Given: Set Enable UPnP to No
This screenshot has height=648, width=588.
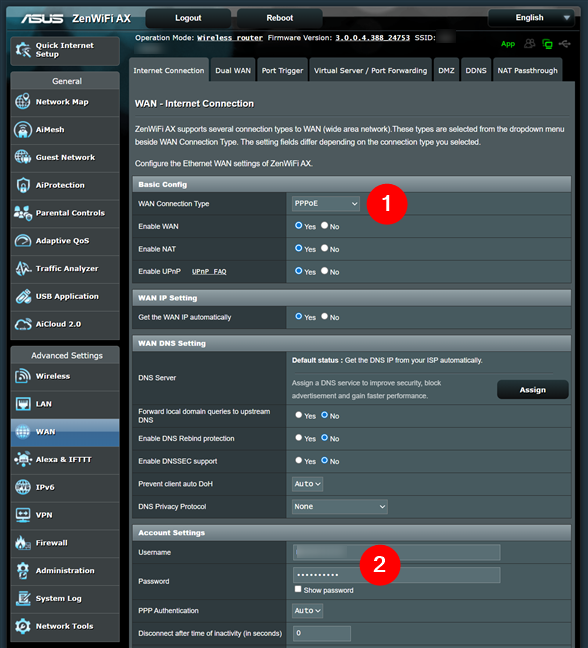Looking at the screenshot, I should point(325,271).
